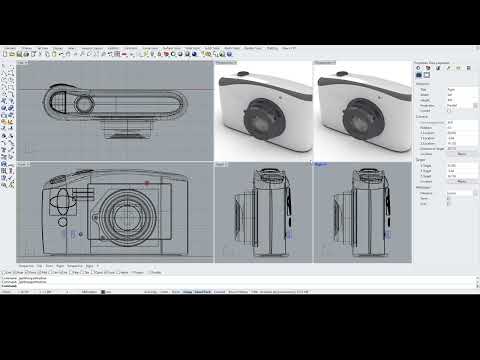480x360 pixels.
Task: Open the Projection dropdown showing Parallel
Action: [x=462, y=105]
